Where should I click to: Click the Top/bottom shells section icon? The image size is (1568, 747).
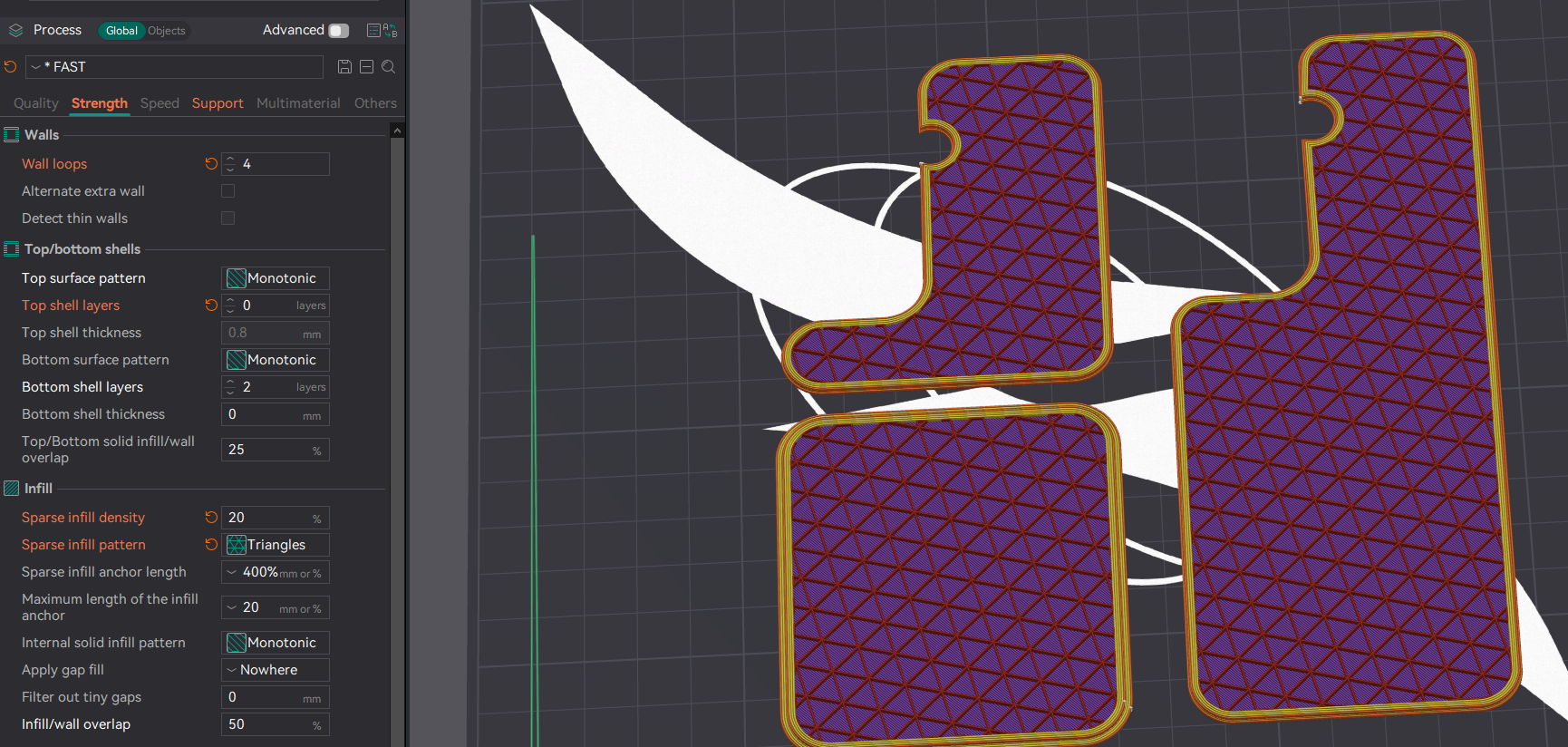[12, 249]
